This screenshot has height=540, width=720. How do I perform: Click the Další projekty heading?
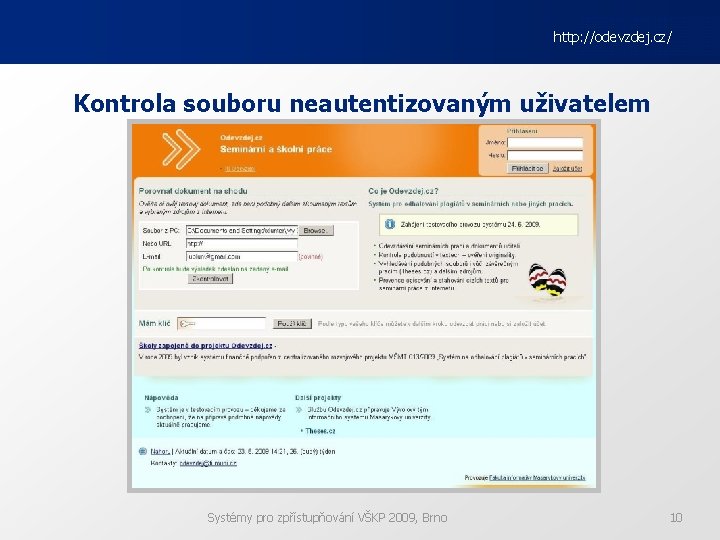coord(318,398)
